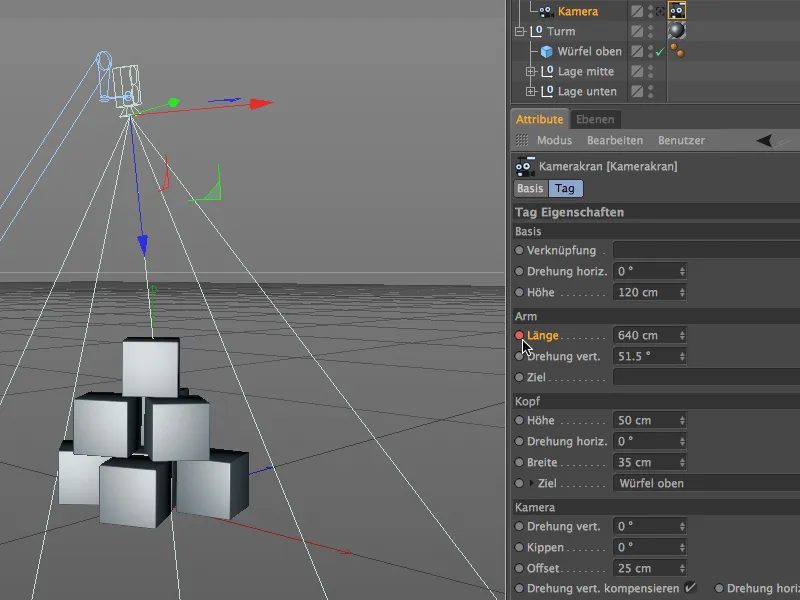This screenshot has width=800, height=600.
Task: Click the null object icon of Lage unten
Action: [547, 91]
